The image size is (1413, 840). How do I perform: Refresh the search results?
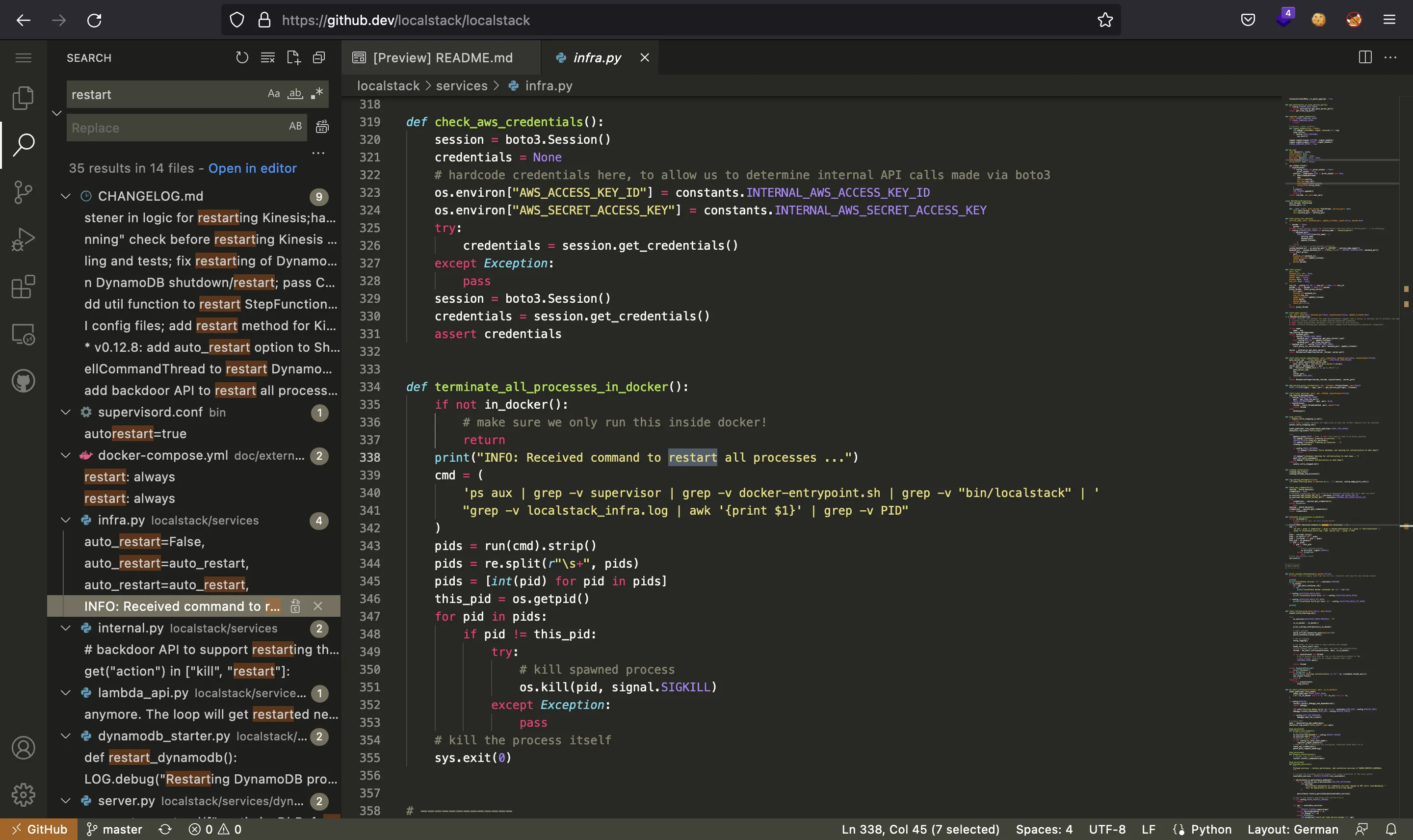(241, 58)
